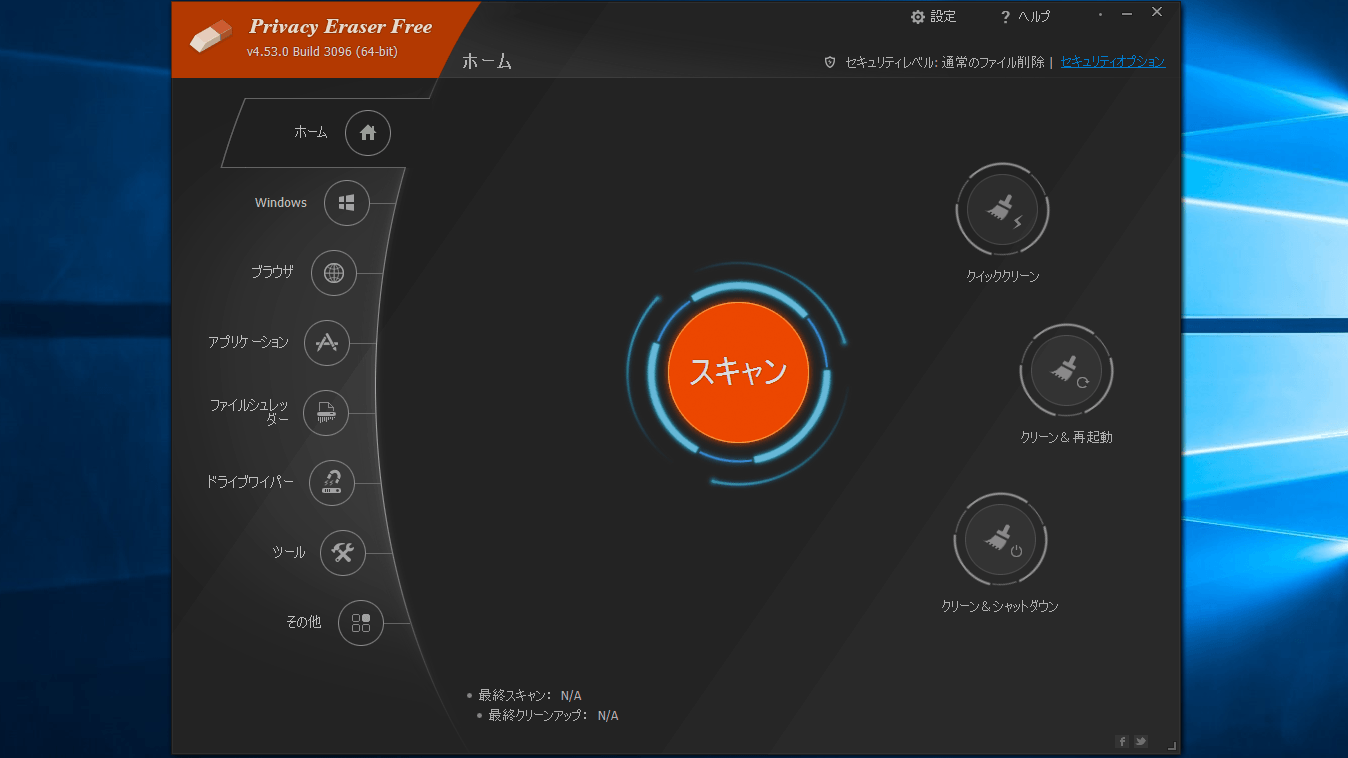The height and width of the screenshot is (758, 1348).
Task: Click the 最終クリーンアップ N/A text
Action: point(554,716)
